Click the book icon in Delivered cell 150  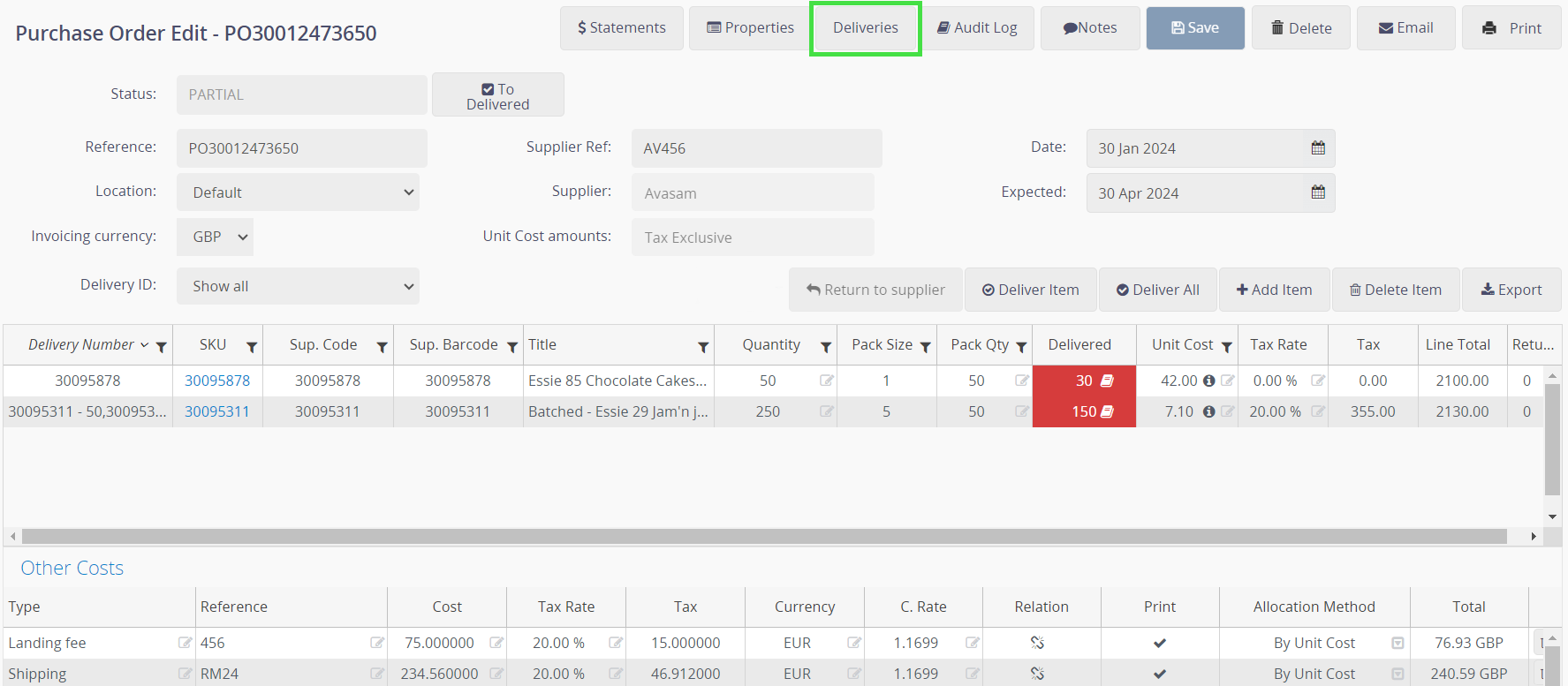[x=1107, y=411]
